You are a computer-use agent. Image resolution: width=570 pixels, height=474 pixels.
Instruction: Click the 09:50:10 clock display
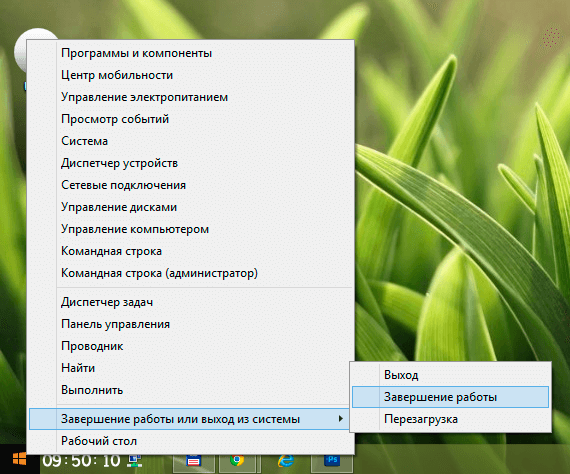click(x=81, y=461)
